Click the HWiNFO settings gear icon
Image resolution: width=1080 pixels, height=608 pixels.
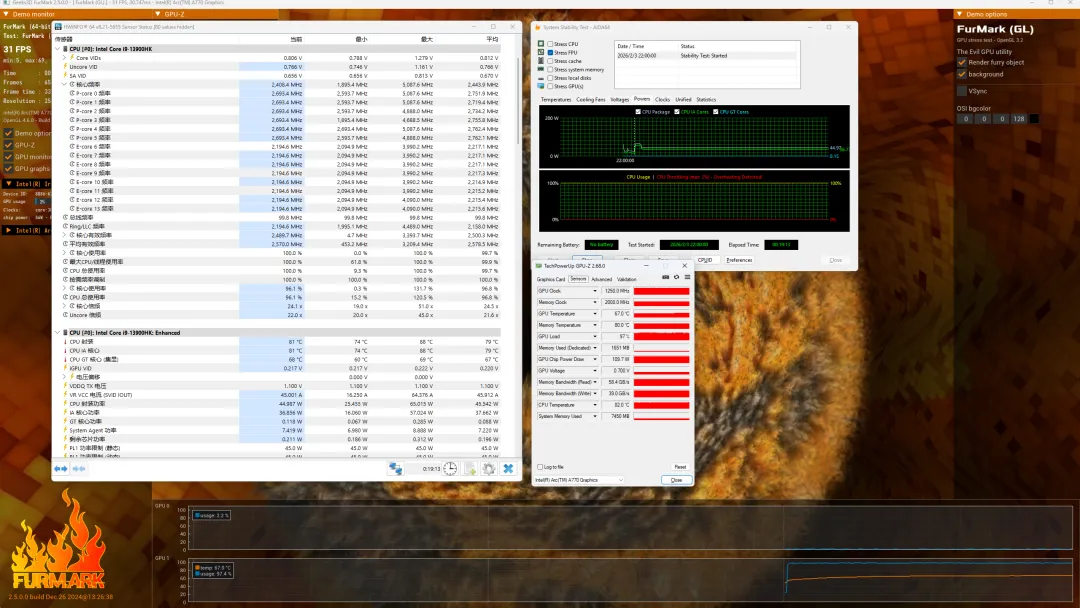coord(489,468)
